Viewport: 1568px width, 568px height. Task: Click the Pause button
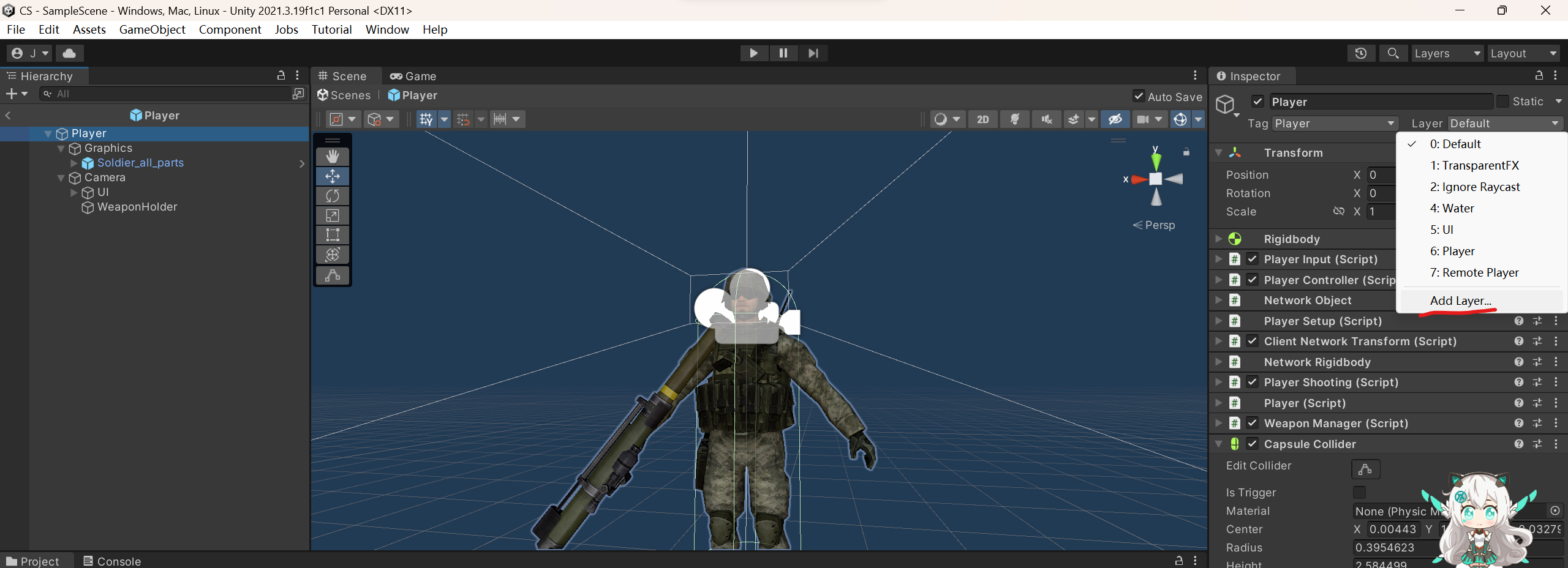(x=783, y=53)
